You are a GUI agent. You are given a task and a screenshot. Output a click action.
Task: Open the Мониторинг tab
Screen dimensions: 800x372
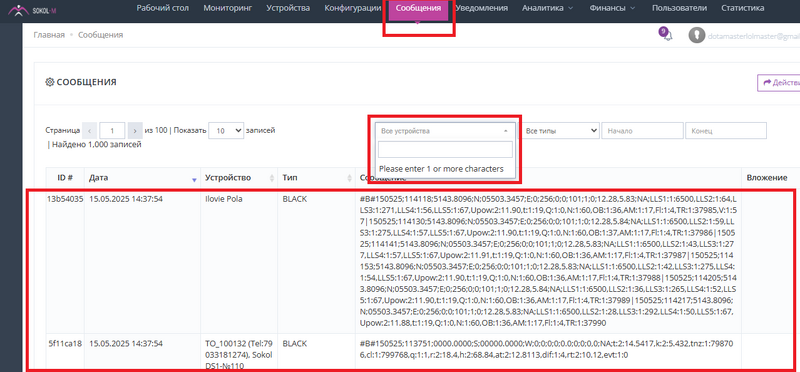[x=228, y=8]
